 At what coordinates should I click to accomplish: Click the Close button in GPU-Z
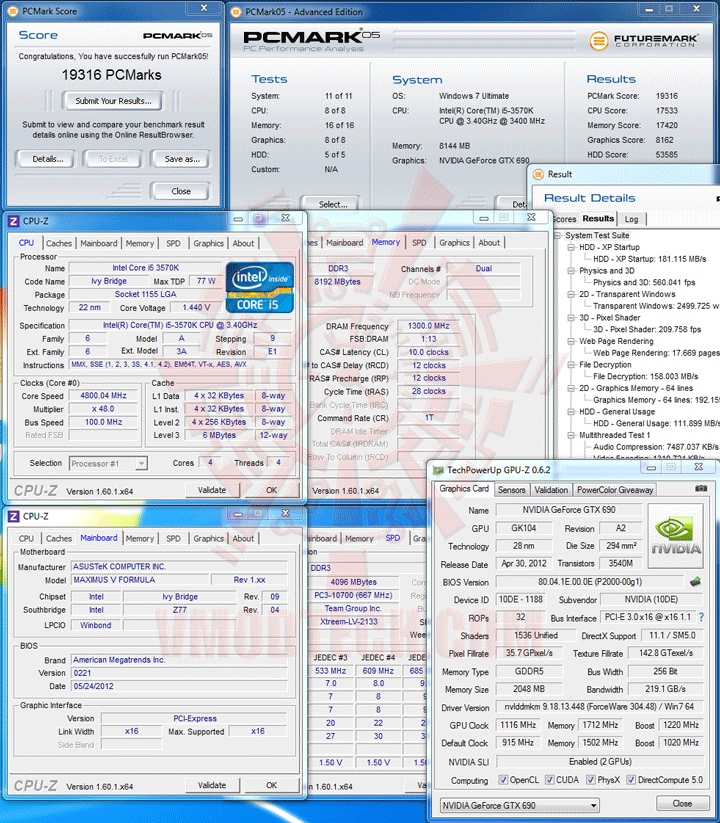click(682, 804)
